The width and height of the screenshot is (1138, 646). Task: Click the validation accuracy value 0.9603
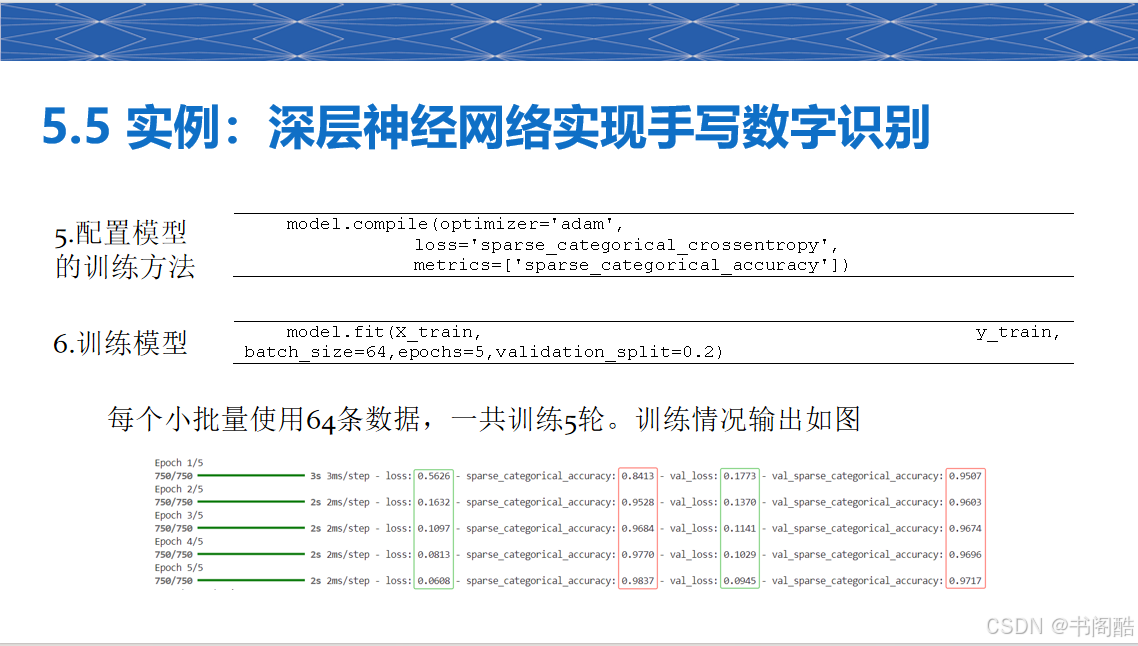pos(965,502)
